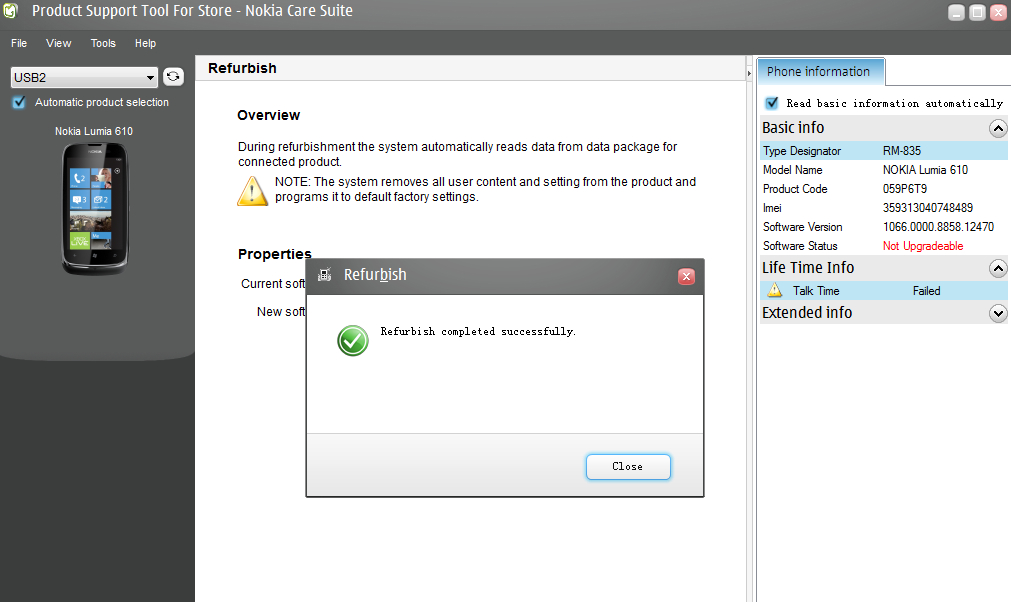Collapse the Basic info section
The height and width of the screenshot is (602, 1011).
997,128
